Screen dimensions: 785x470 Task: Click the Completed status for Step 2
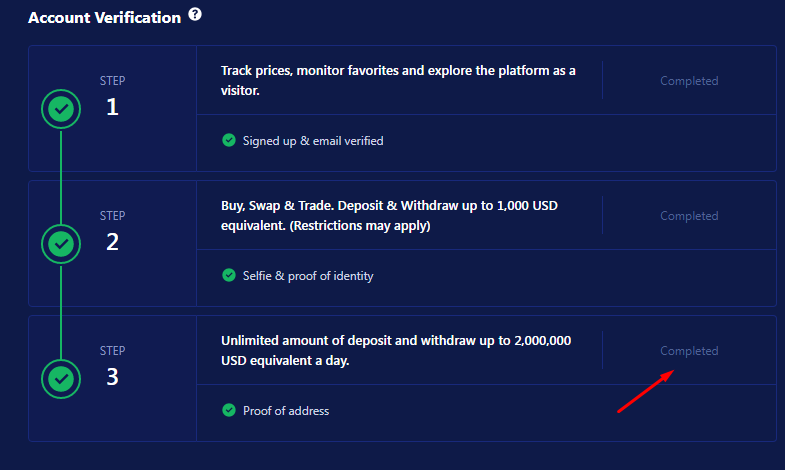[689, 216]
